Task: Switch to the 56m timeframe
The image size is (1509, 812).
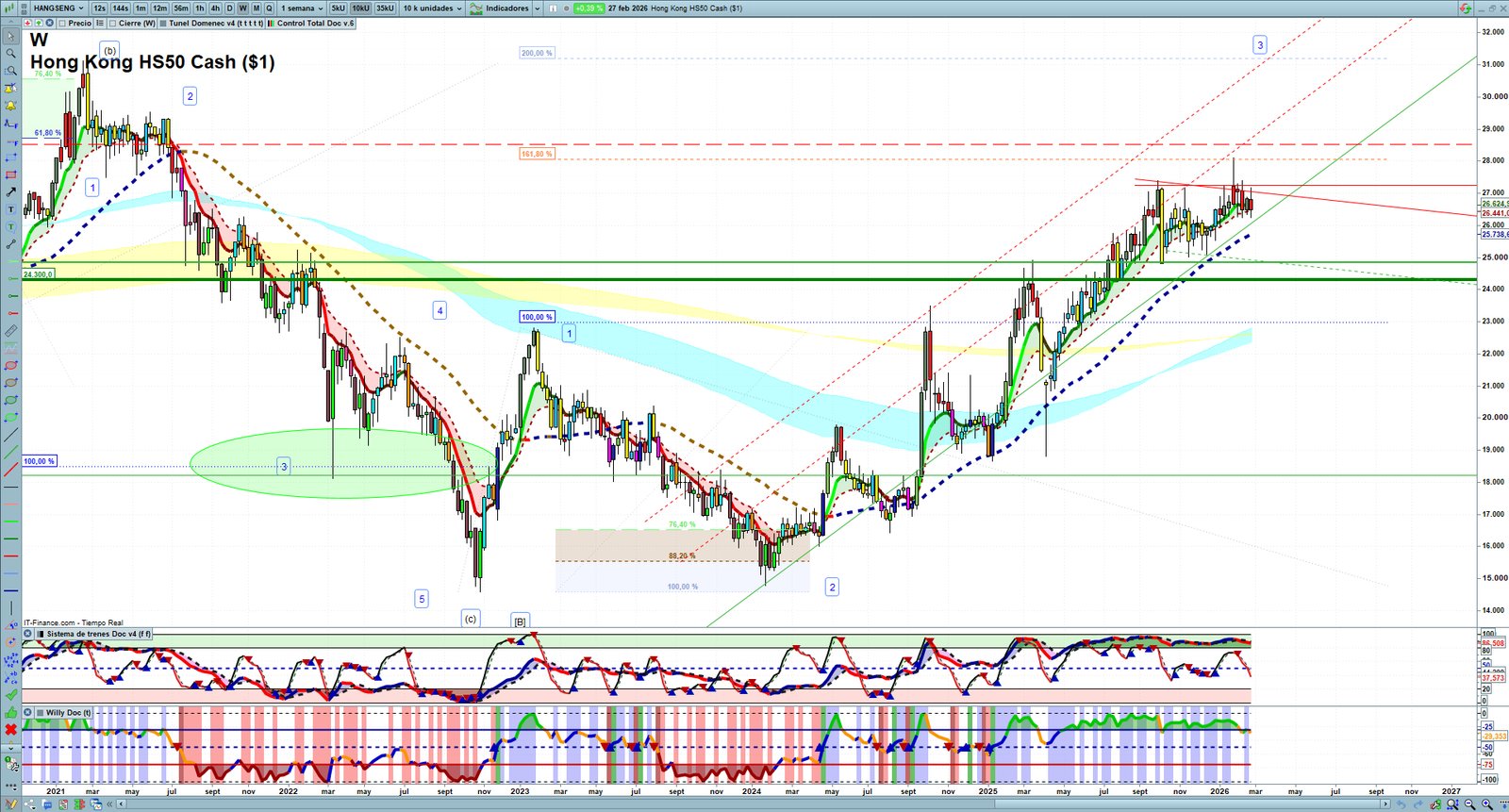Action: click(181, 8)
